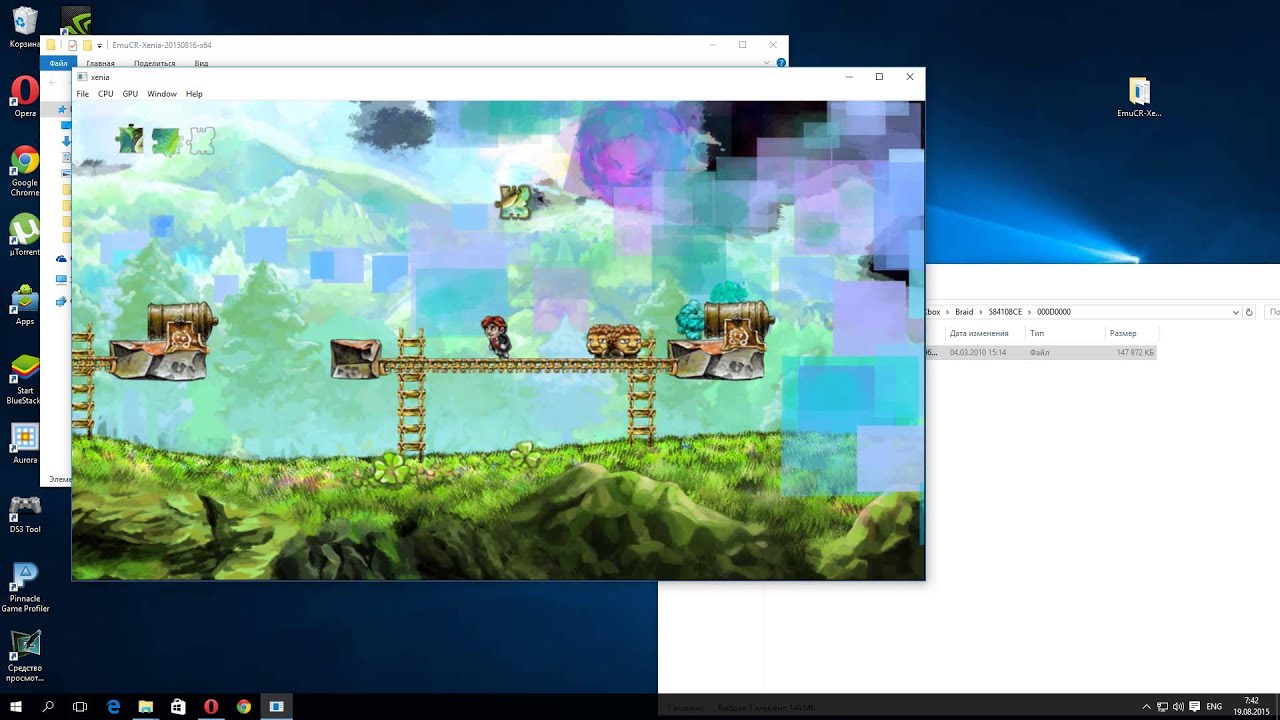Switch to the Главная ribbon tab

[100, 63]
